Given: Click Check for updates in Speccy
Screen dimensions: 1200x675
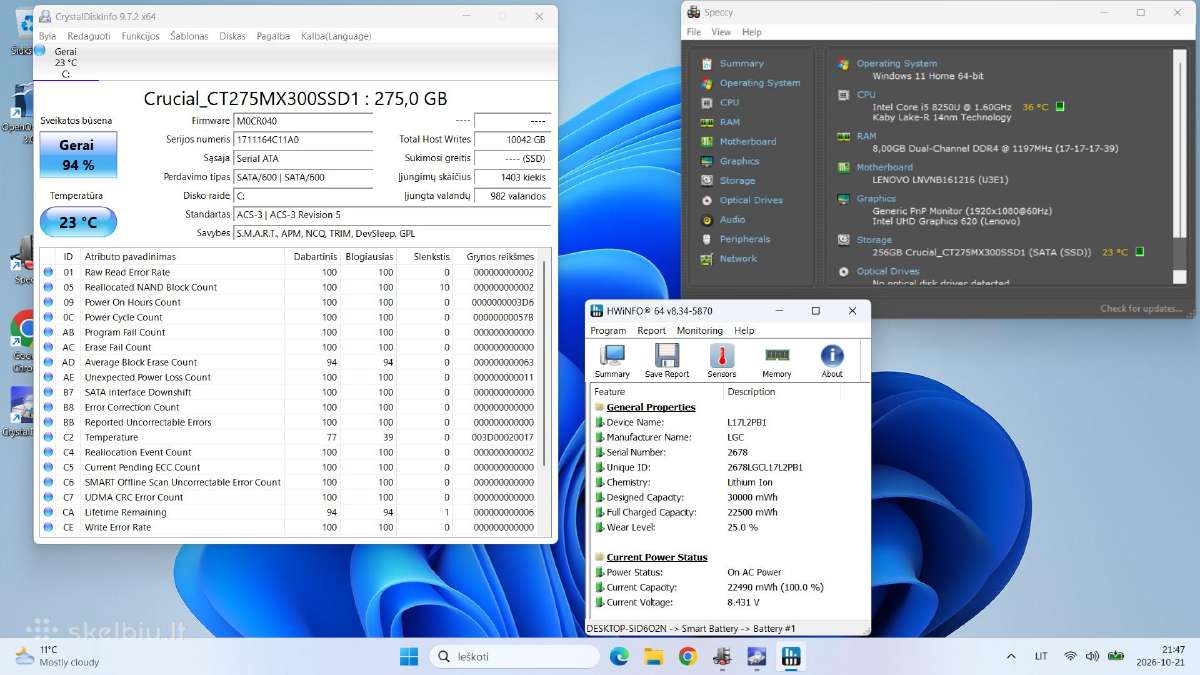Looking at the screenshot, I should tap(1142, 308).
